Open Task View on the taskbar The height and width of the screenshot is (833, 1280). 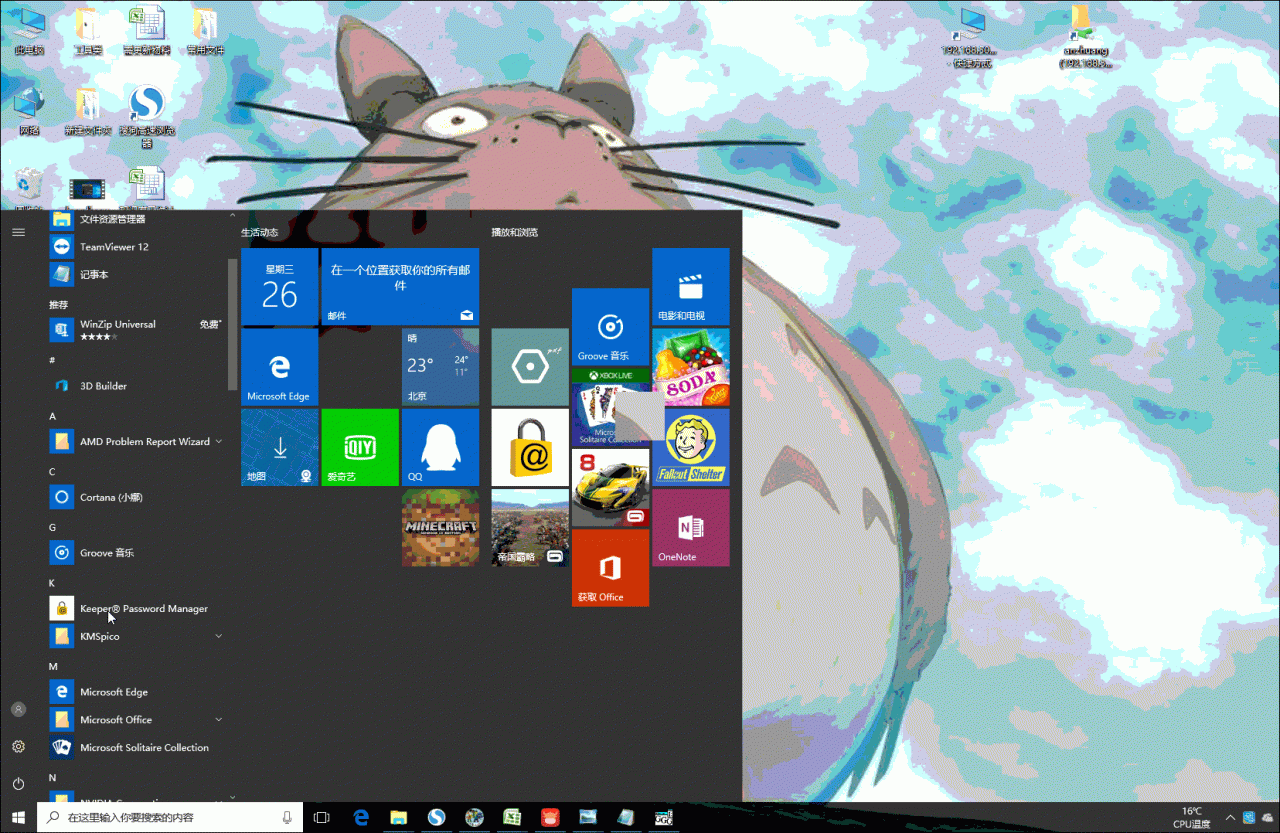(x=321, y=817)
